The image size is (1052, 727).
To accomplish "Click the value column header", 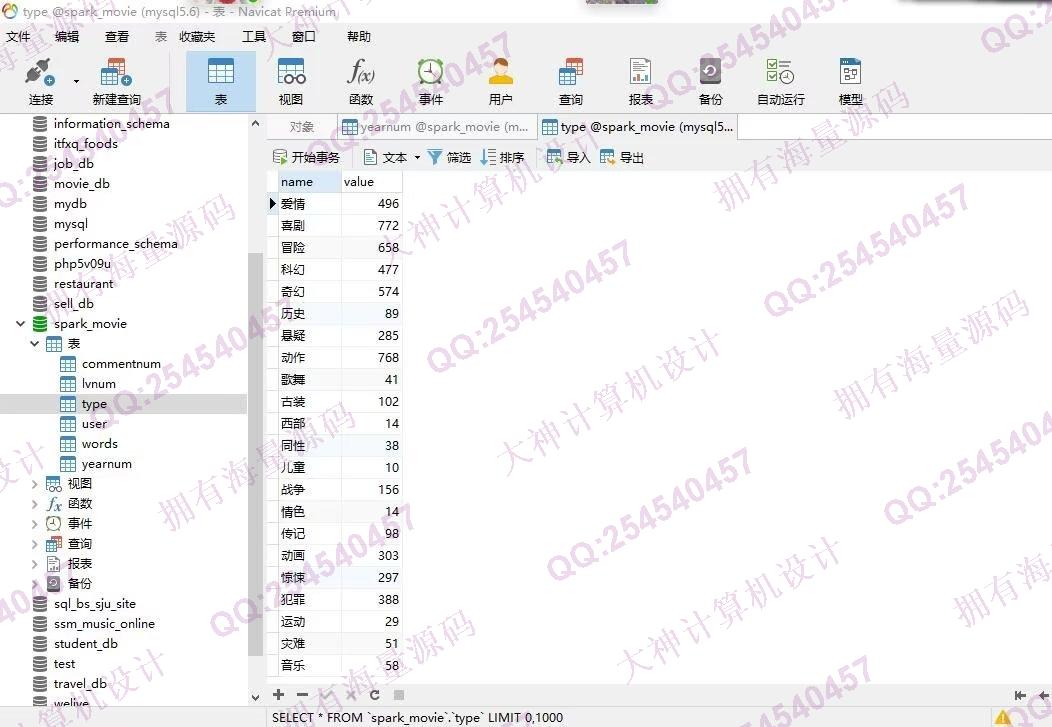I will pyautogui.click(x=372, y=182).
